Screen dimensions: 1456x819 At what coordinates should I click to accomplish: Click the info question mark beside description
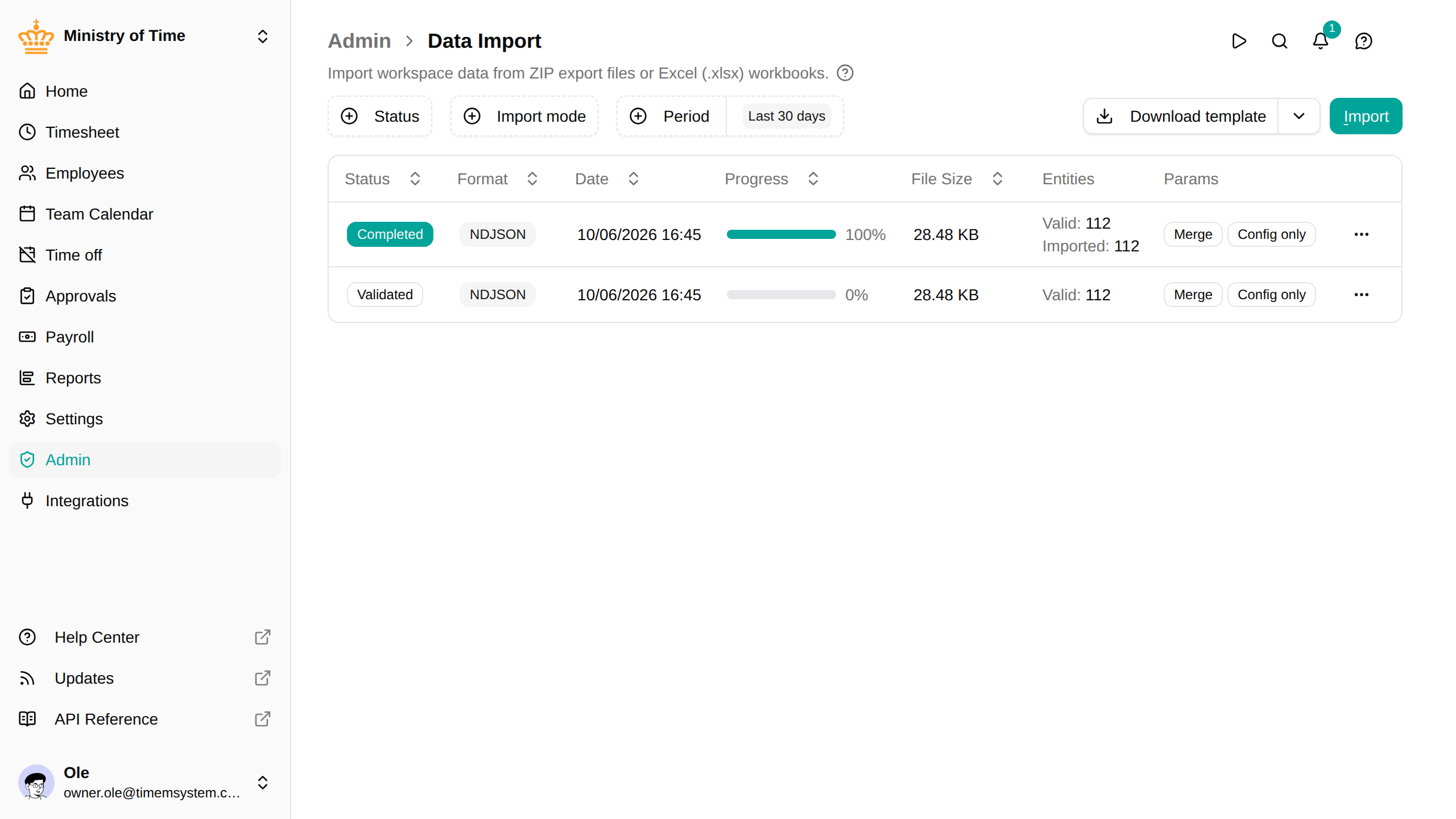pos(845,73)
